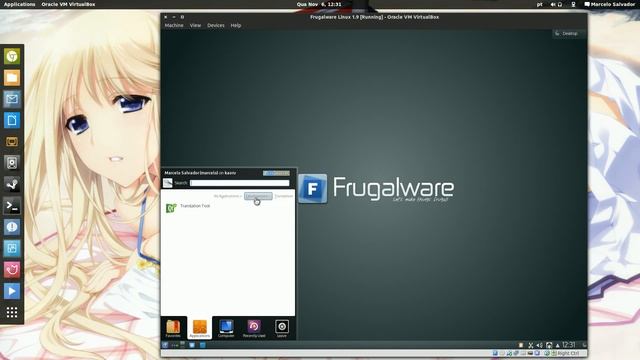Viewport: 640px width, 360px height.
Task: Open the Chromium browser in the dock
Action: point(12,56)
